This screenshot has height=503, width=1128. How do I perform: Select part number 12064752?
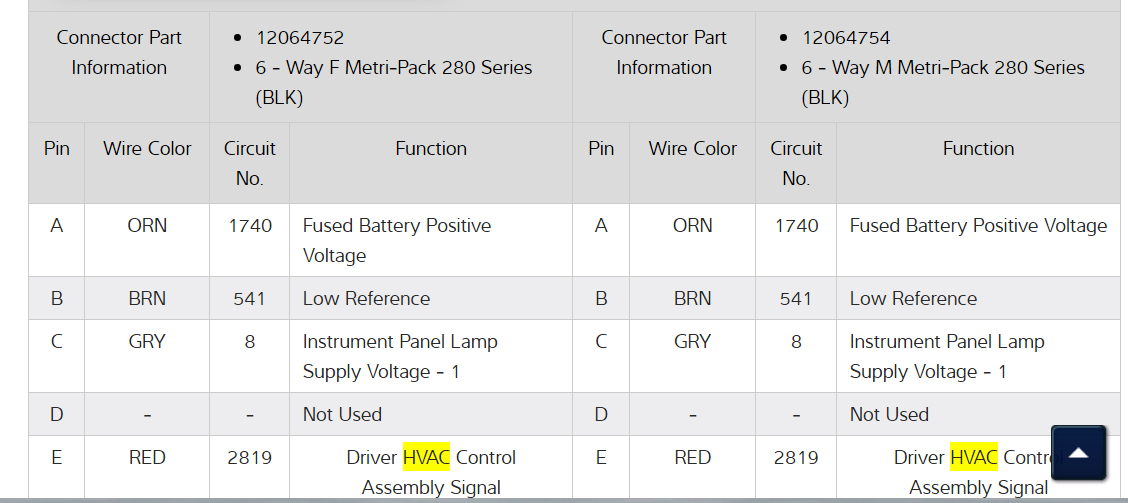click(x=300, y=38)
